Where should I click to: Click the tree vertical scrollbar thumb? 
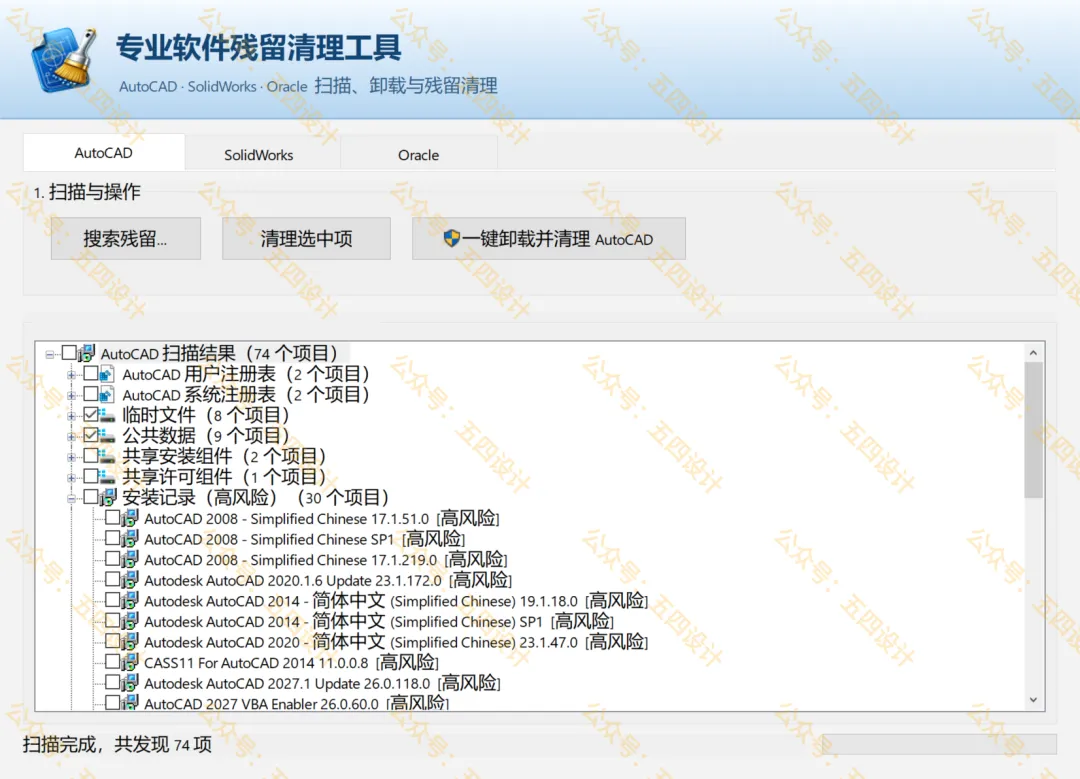click(1033, 430)
